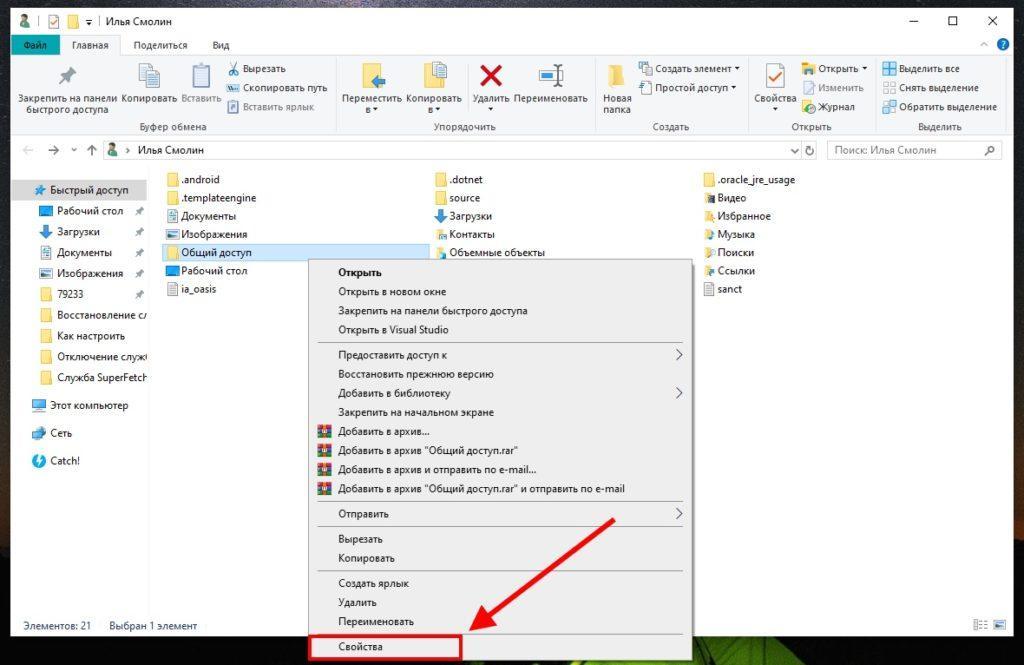Click the Refresh button by address bar
The width and height of the screenshot is (1024, 665).
tap(810, 150)
